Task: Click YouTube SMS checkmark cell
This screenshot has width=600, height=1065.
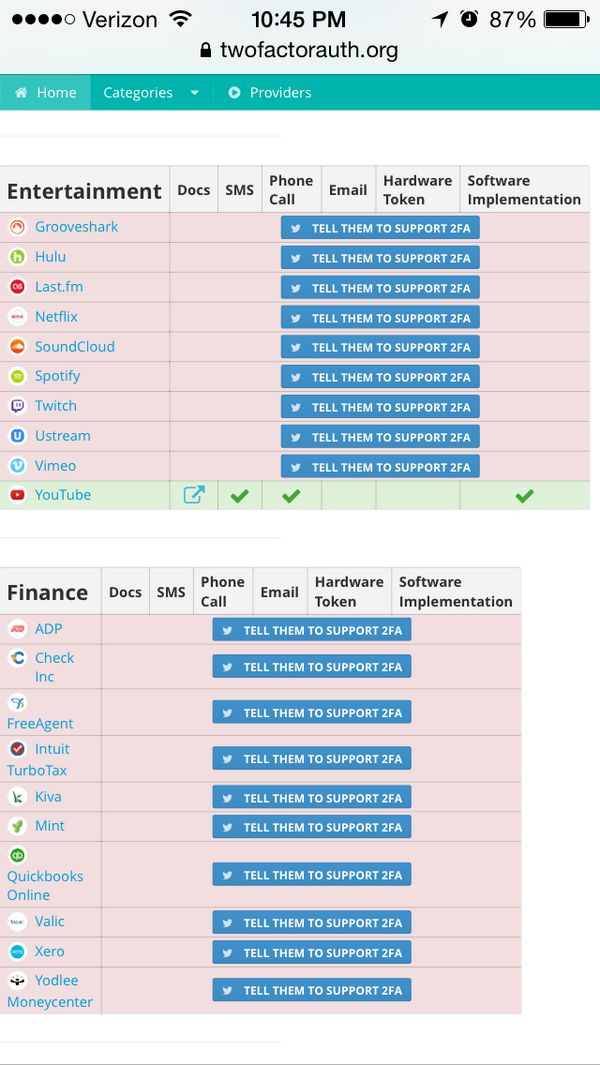Action: point(239,496)
